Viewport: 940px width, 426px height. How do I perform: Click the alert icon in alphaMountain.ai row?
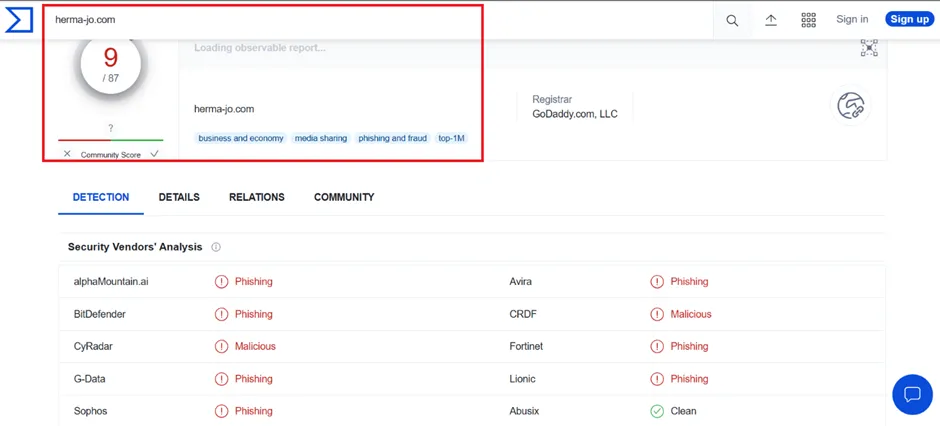click(221, 282)
